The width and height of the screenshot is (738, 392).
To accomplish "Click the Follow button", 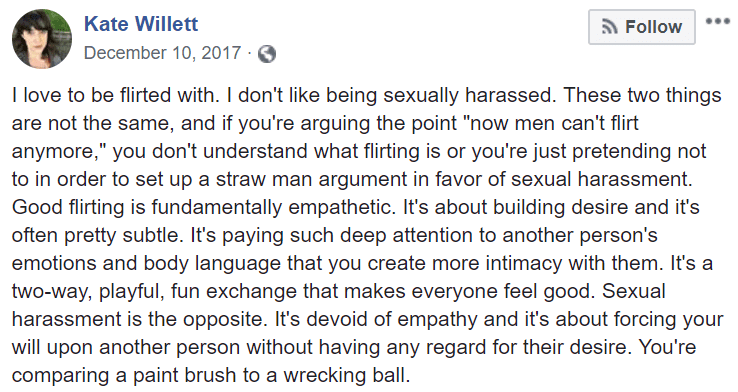I will (642, 27).
